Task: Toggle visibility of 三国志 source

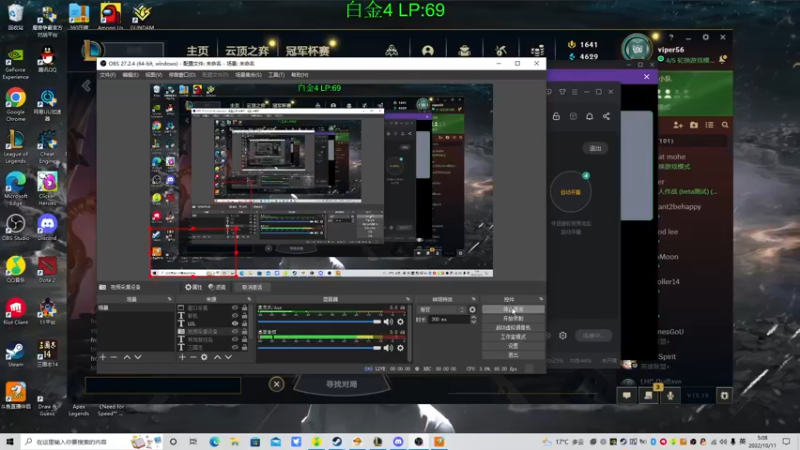Action: (x=235, y=347)
